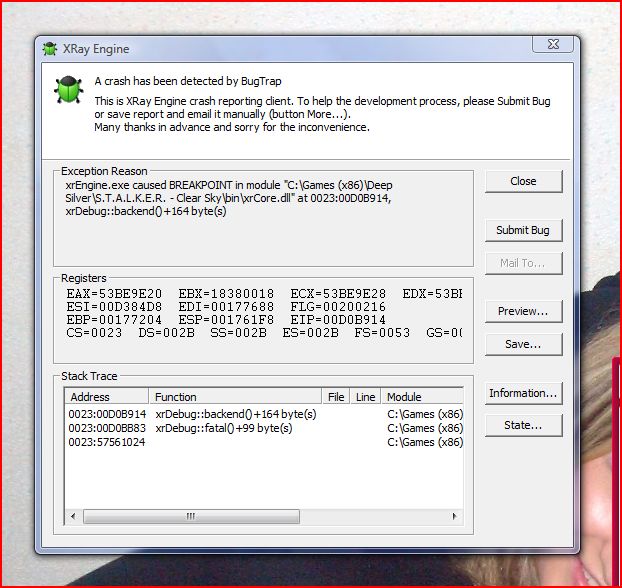This screenshot has width=622, height=588.
Task: Click the 'XRay Engine' window title text
Action: click(96, 49)
